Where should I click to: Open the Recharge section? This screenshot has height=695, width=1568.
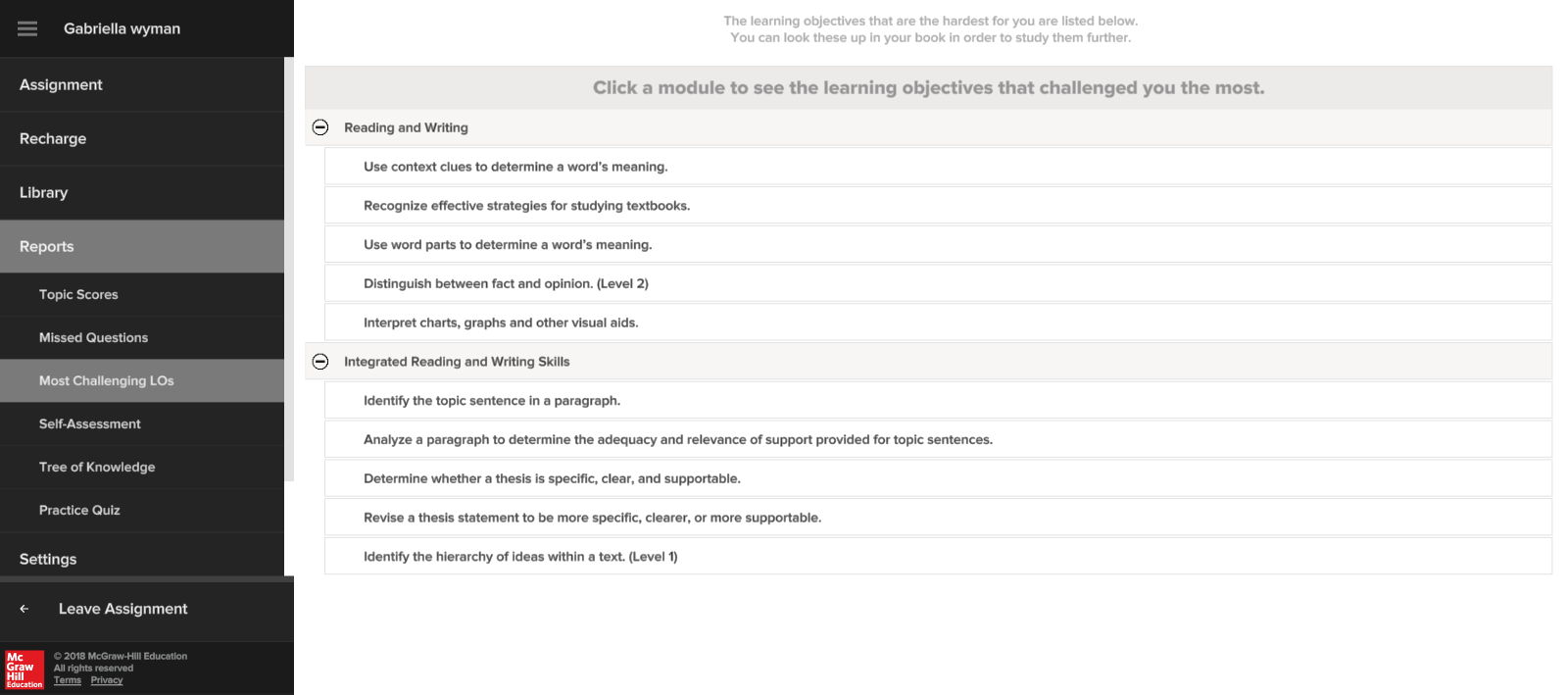(142, 138)
